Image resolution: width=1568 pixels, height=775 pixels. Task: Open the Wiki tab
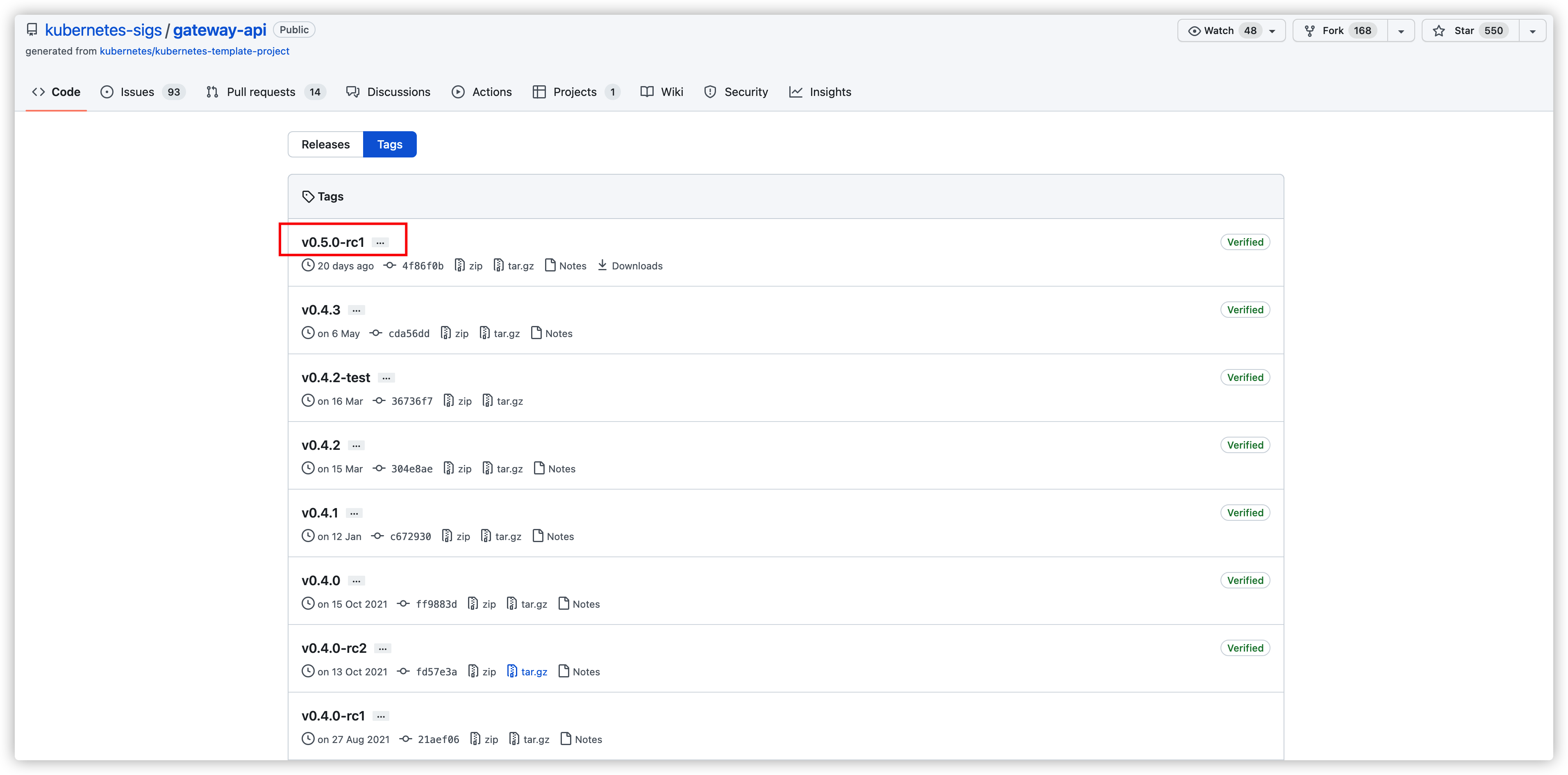click(x=661, y=92)
